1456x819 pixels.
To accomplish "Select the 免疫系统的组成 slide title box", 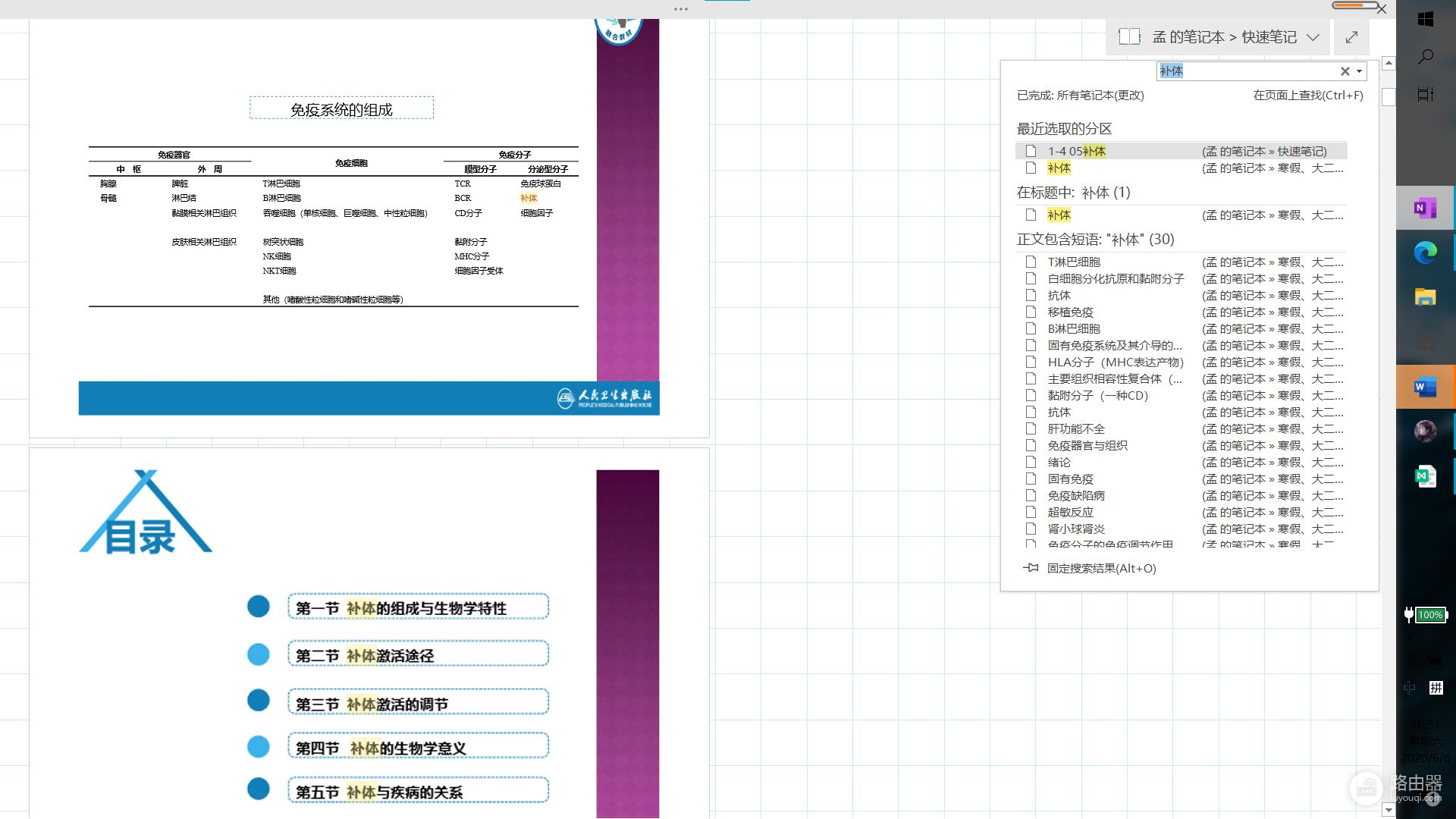I will 341,108.
